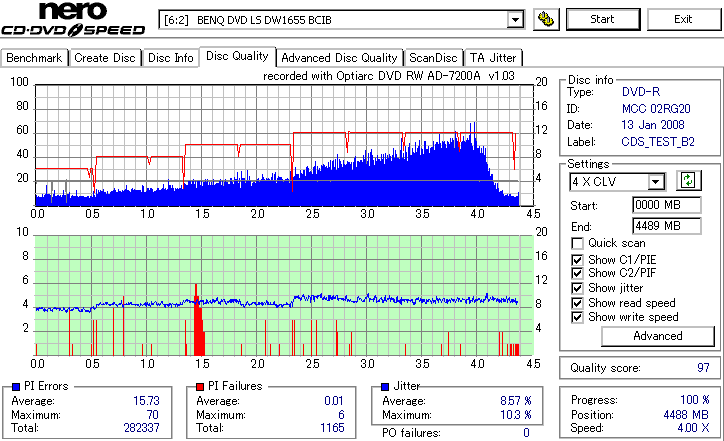724x441 pixels.
Task: Click the refresh speed settings icon
Action: coord(688,181)
